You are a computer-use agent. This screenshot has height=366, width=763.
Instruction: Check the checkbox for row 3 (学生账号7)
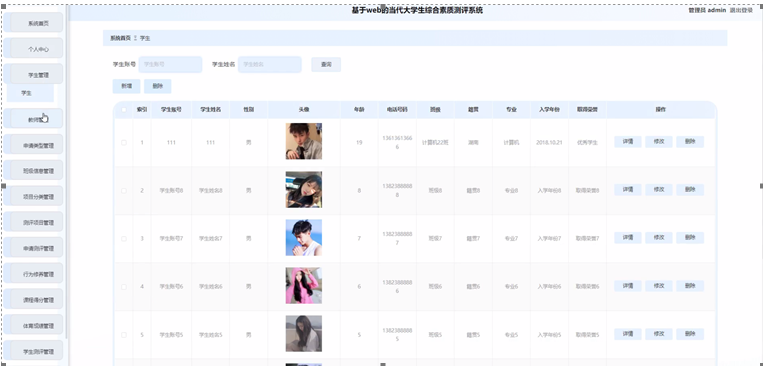tap(124, 238)
